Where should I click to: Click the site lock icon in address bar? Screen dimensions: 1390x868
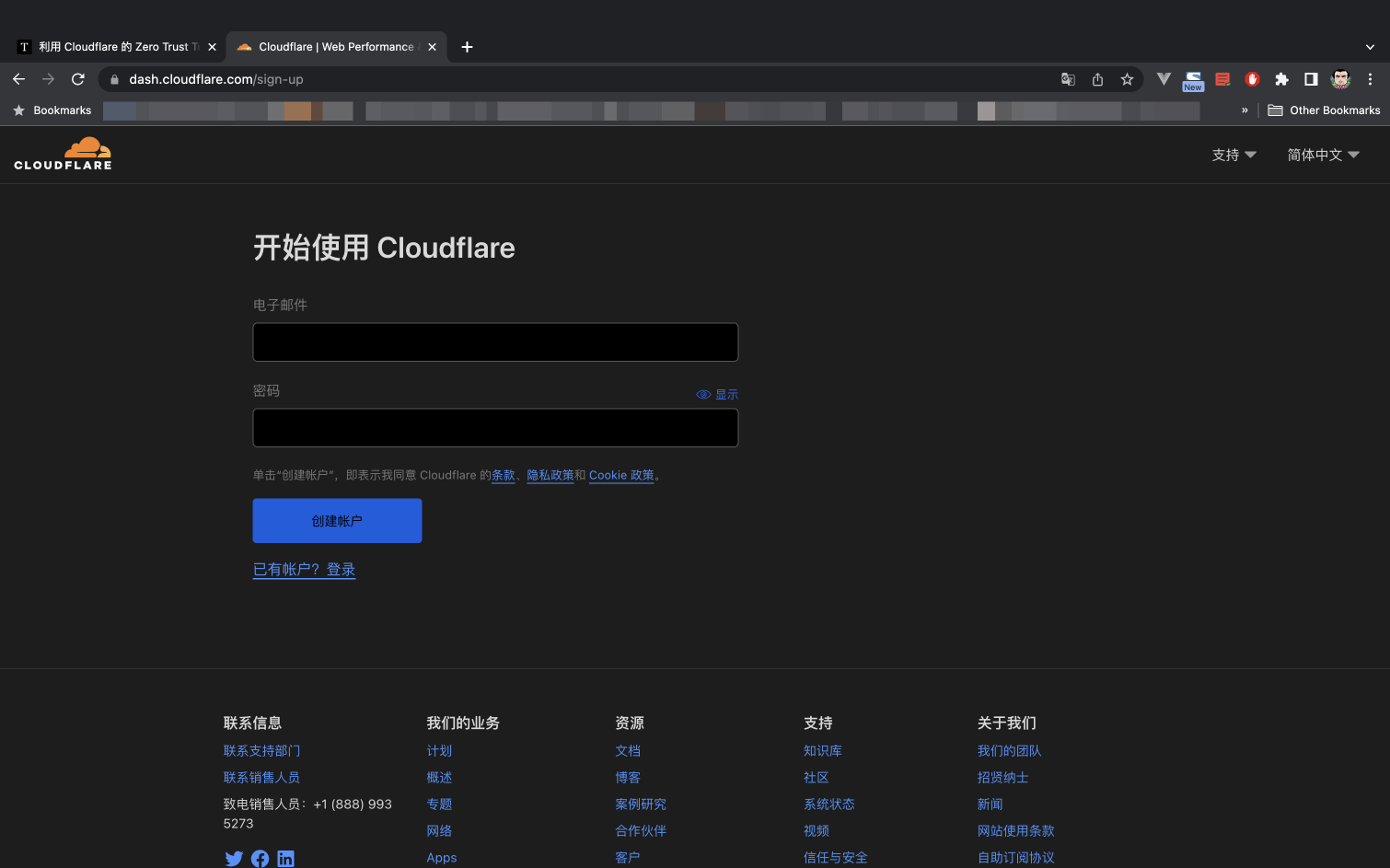click(114, 79)
